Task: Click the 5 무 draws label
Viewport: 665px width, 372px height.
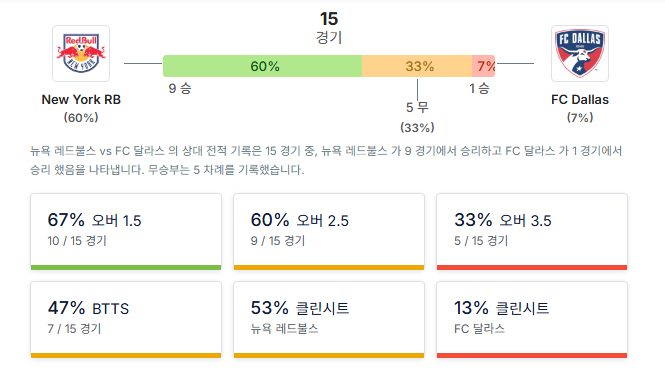Action: pos(417,107)
